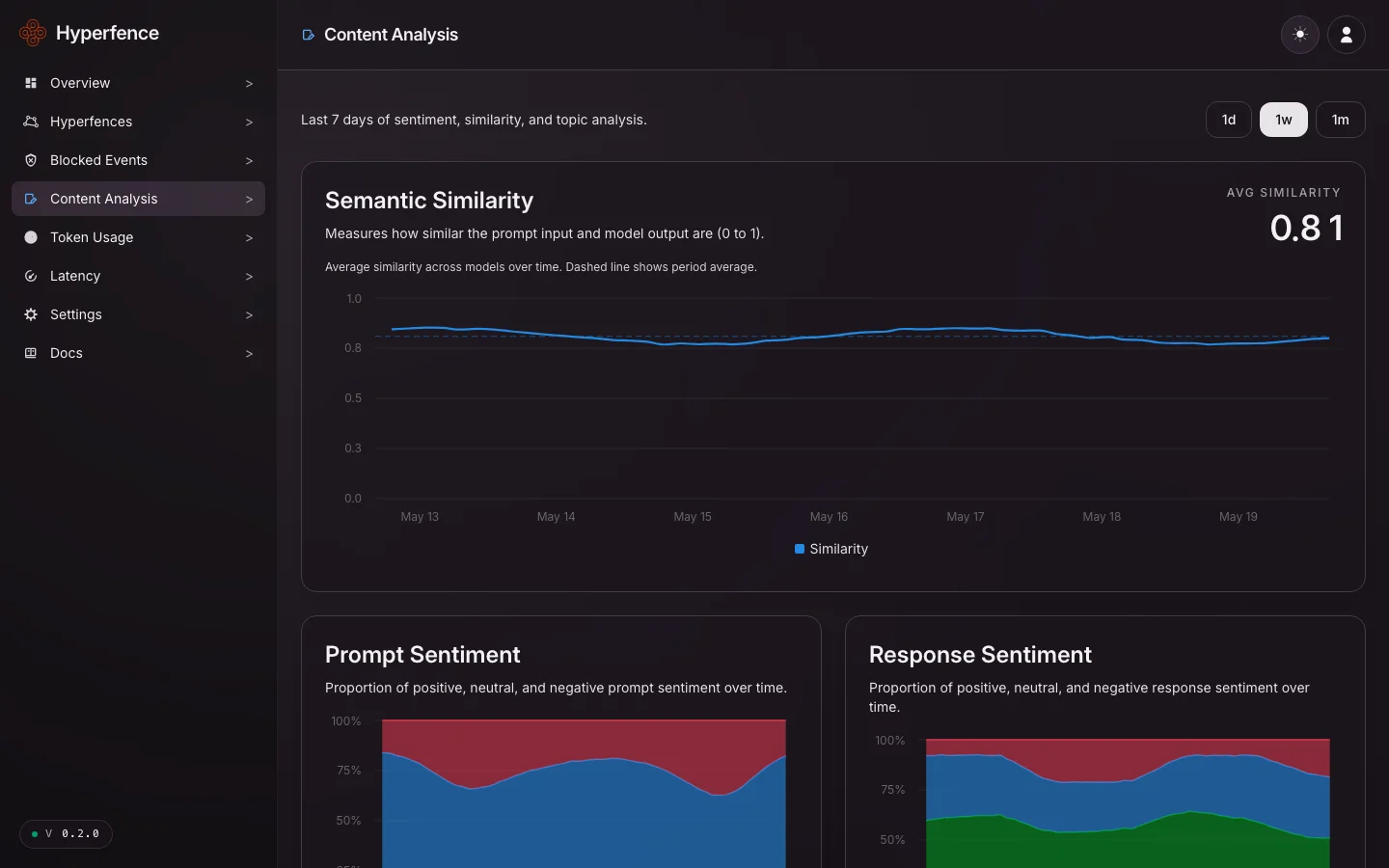The height and width of the screenshot is (868, 1389).
Task: Expand the Hyperfences chevron
Action: coord(249,122)
